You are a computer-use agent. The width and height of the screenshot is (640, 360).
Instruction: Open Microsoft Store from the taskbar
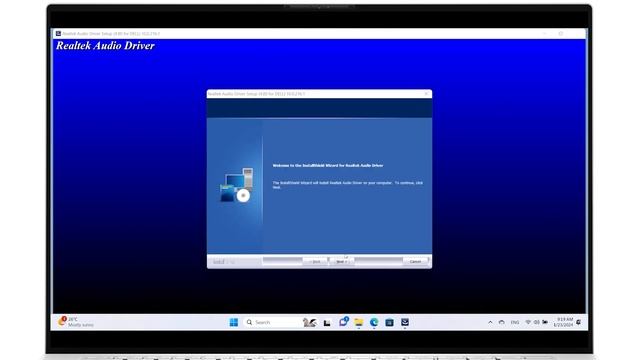(389, 322)
